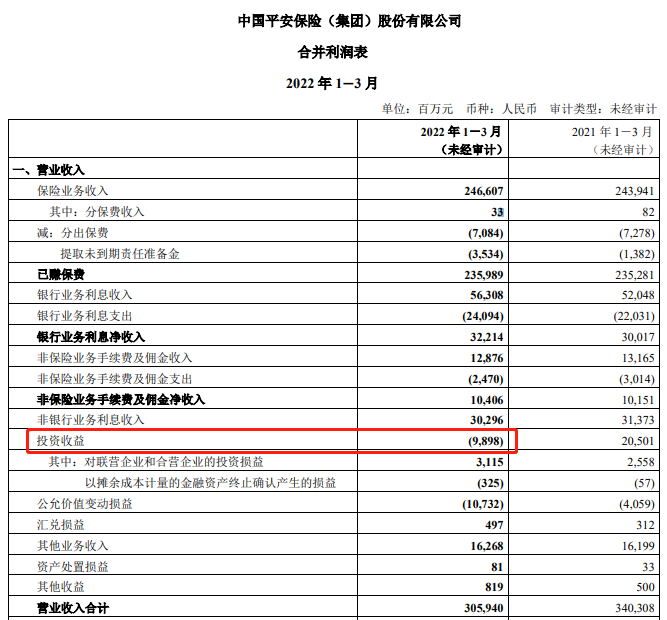
Task: Click the value 10,151
Action: (638, 400)
